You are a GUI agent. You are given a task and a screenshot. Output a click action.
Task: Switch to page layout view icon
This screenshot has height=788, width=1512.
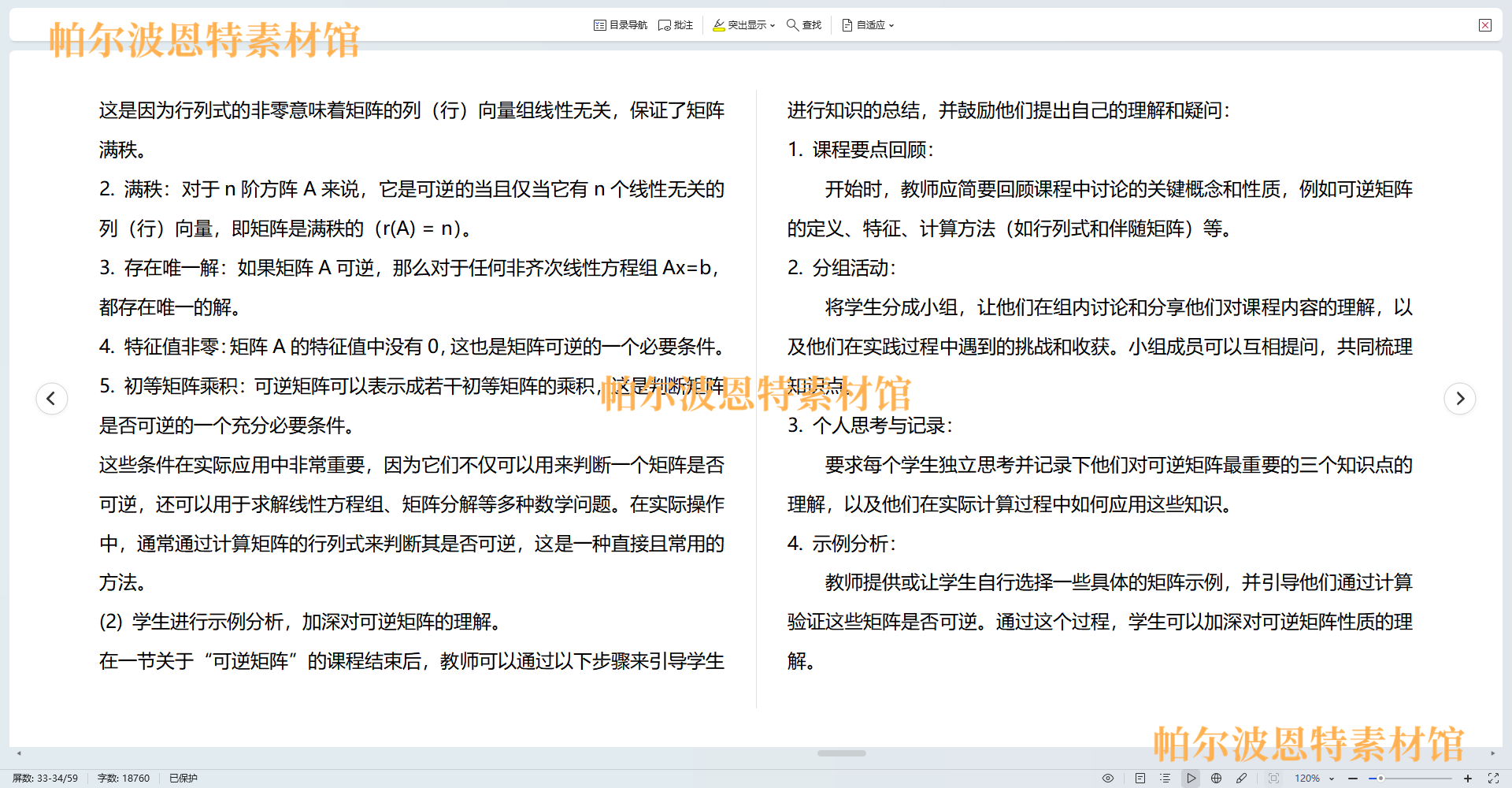(x=1140, y=778)
